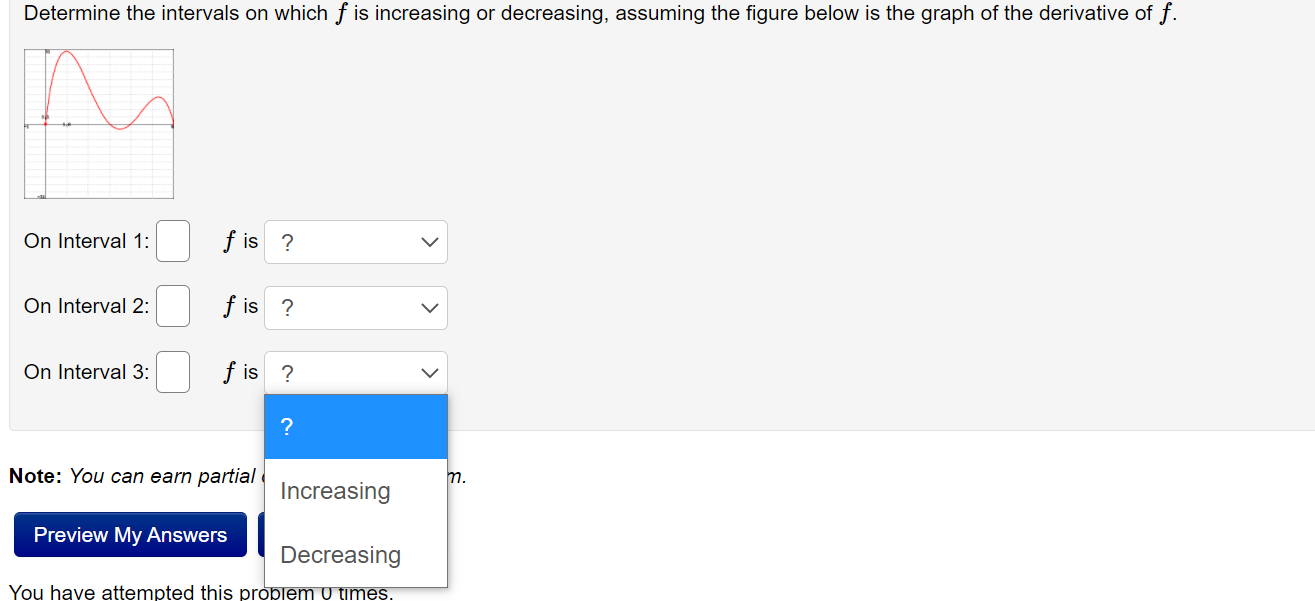Click the "f is" text beside Interval 3
The image size is (1315, 601).
point(239,371)
